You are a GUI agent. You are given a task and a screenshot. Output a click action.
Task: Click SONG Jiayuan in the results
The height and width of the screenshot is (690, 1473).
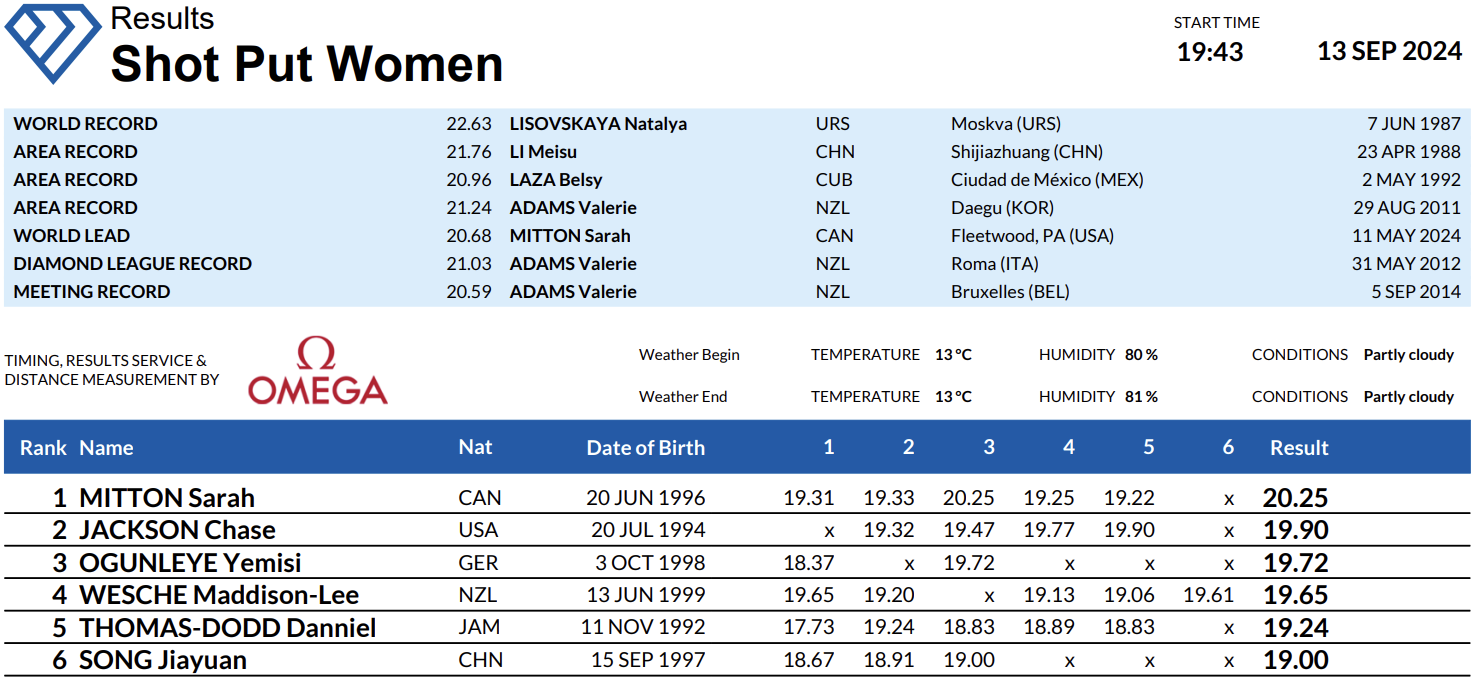tap(163, 660)
